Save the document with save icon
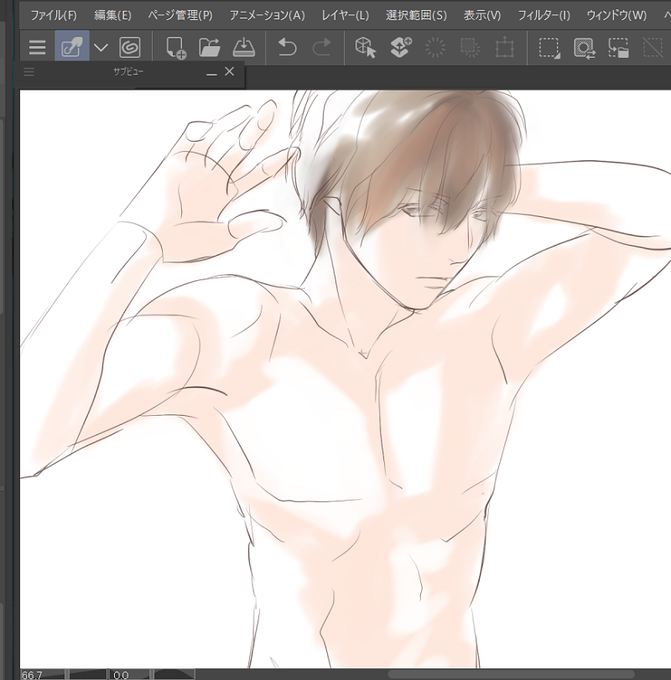 pos(244,47)
